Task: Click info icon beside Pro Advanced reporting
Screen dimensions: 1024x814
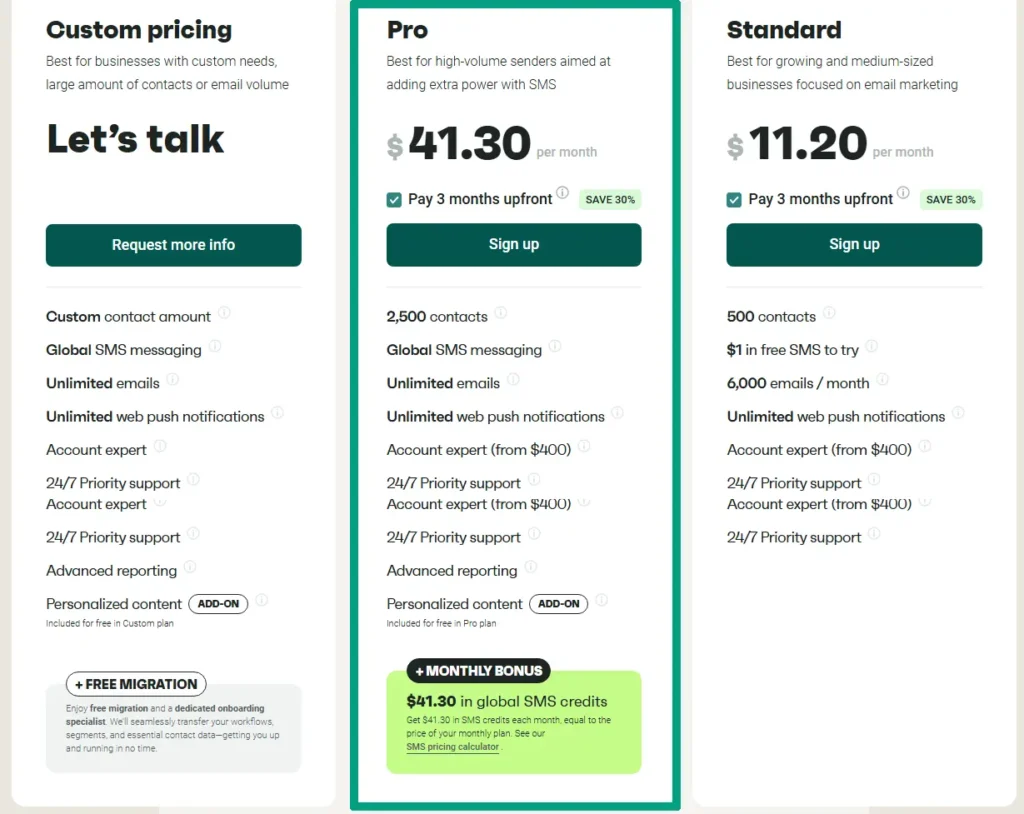Action: (x=531, y=567)
